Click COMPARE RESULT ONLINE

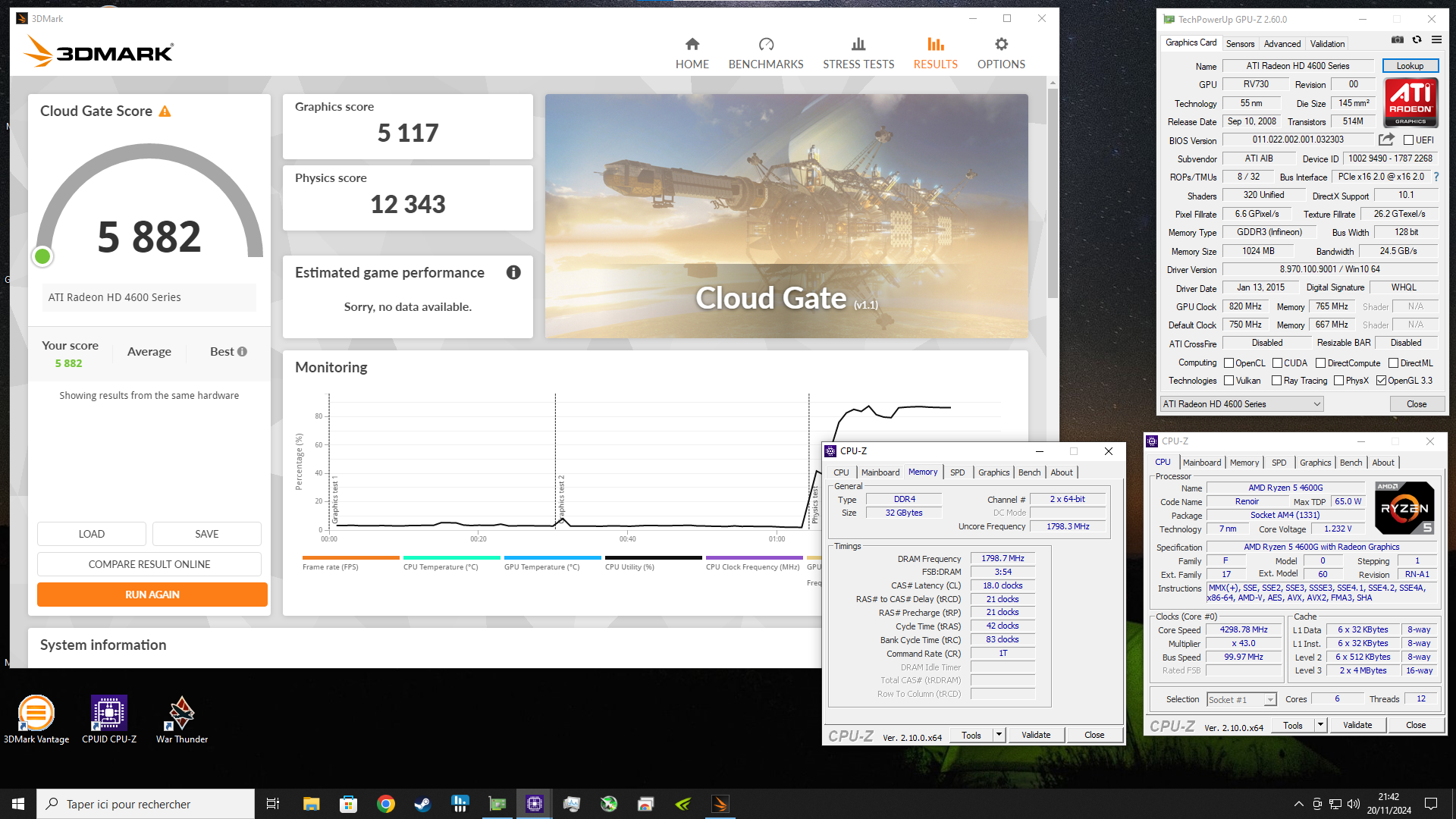click(149, 564)
